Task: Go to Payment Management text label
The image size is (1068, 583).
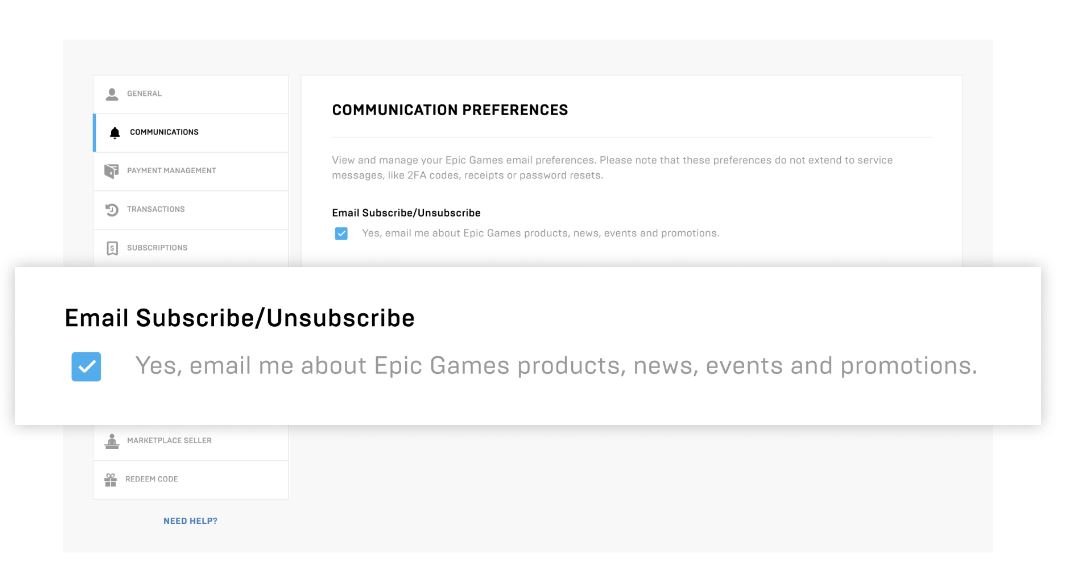Action: coord(171,171)
